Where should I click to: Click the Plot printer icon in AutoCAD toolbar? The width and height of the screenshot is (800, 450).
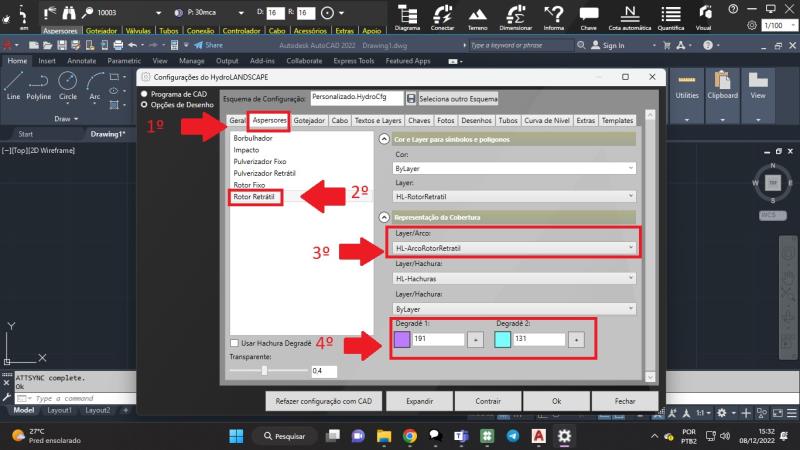pyautogui.click(x=118, y=45)
